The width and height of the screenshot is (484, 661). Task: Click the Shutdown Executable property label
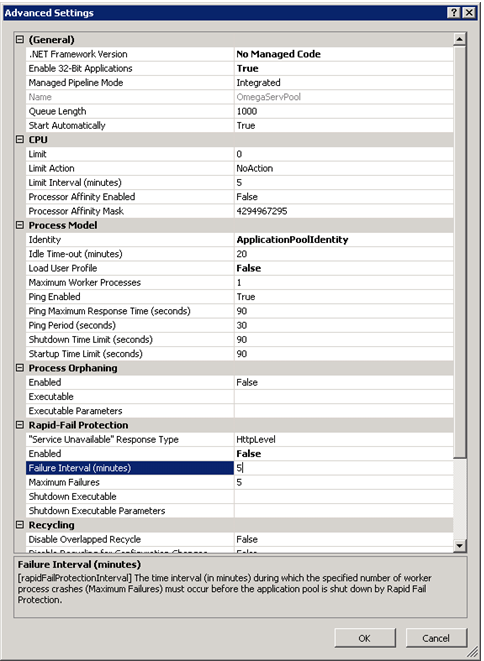coord(73,497)
